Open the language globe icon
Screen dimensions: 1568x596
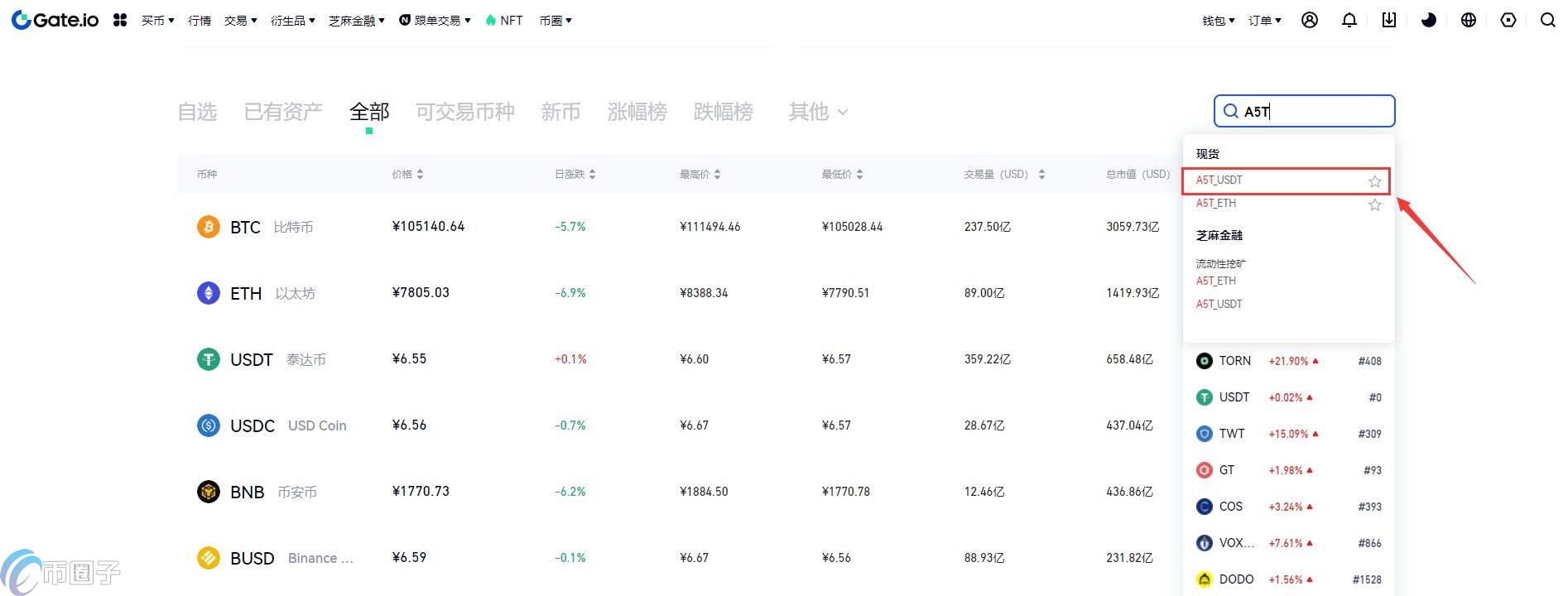1468,20
